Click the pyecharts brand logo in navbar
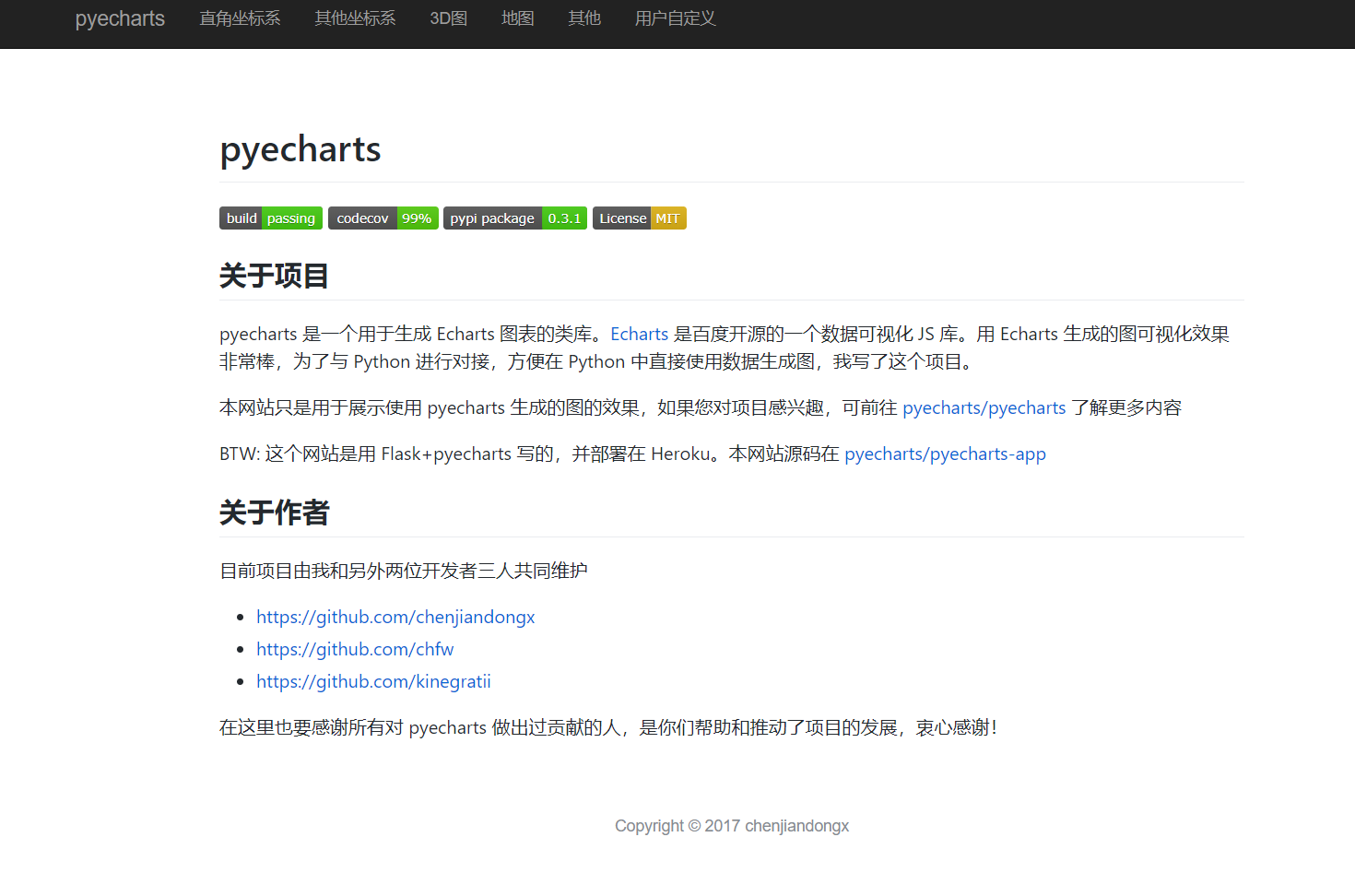Screen dimensions: 1355x896 click(120, 19)
